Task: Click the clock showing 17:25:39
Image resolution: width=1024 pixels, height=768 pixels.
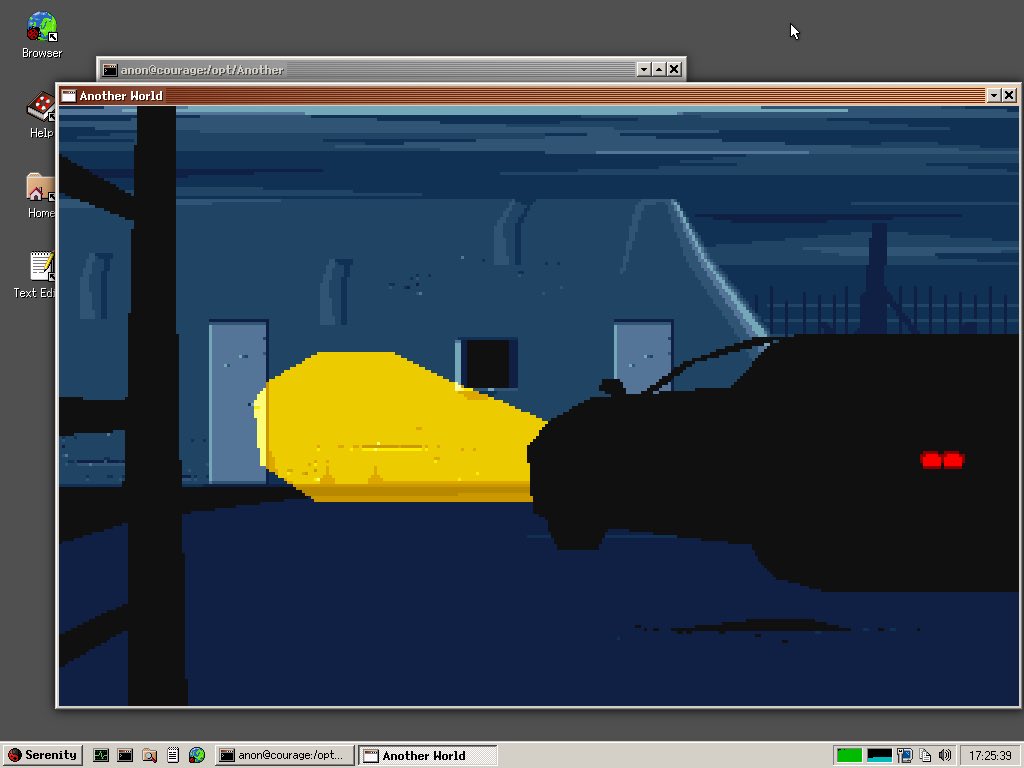Action: (x=989, y=755)
